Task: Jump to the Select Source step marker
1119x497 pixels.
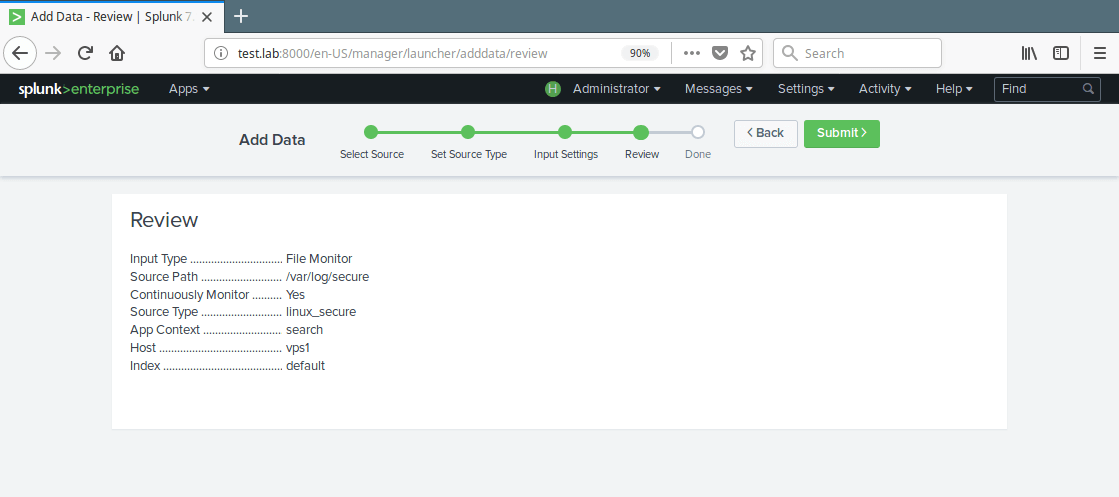Action: (x=371, y=132)
